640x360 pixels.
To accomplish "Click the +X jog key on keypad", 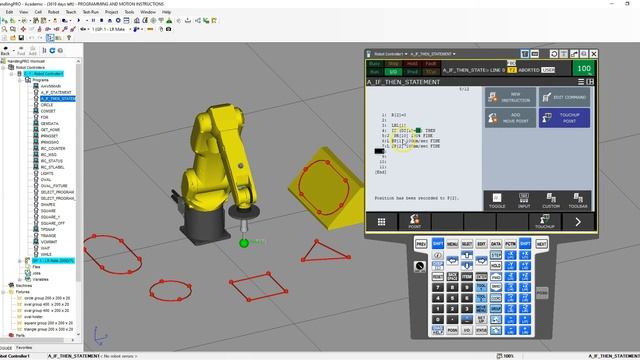I will [x=525, y=255].
